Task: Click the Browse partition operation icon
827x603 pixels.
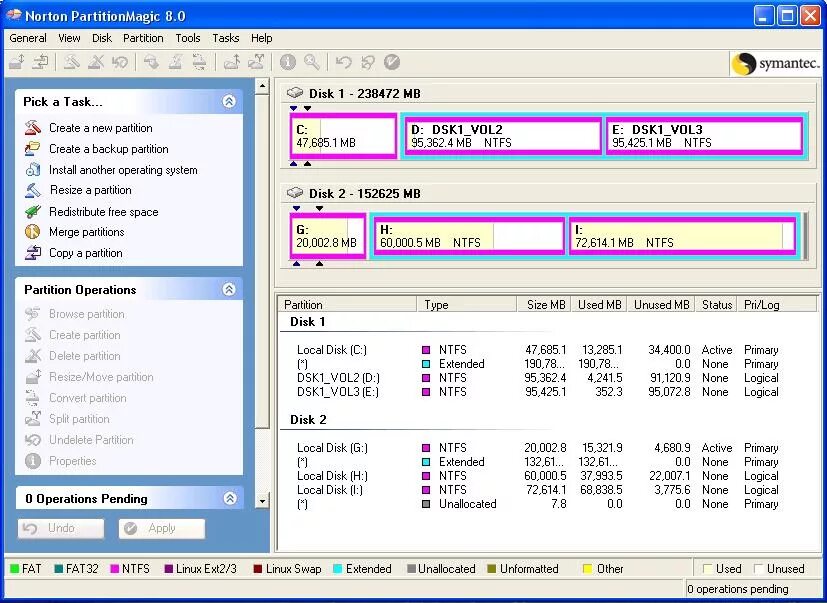Action: [33, 314]
